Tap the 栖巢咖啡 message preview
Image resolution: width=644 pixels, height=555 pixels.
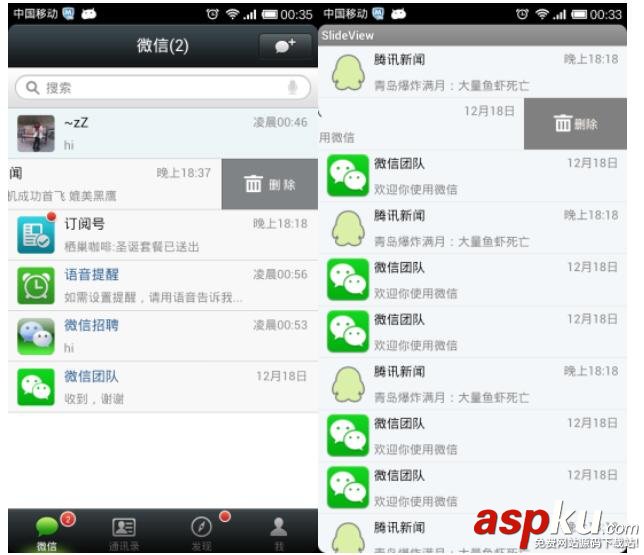click(132, 246)
